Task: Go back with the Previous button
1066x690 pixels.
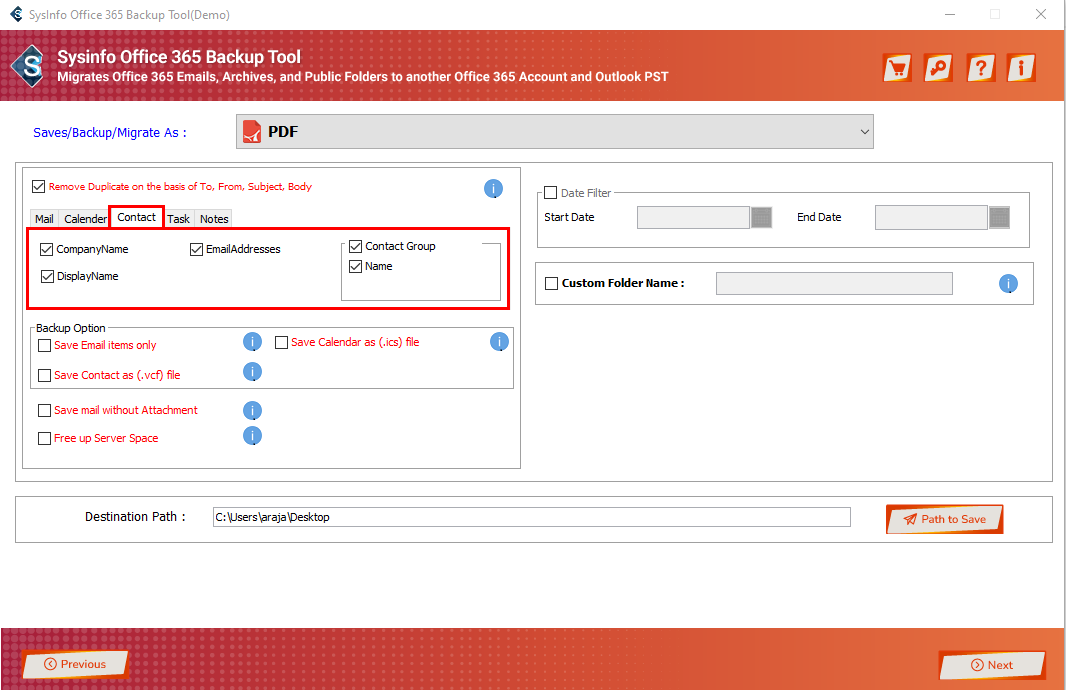Action: coord(75,664)
